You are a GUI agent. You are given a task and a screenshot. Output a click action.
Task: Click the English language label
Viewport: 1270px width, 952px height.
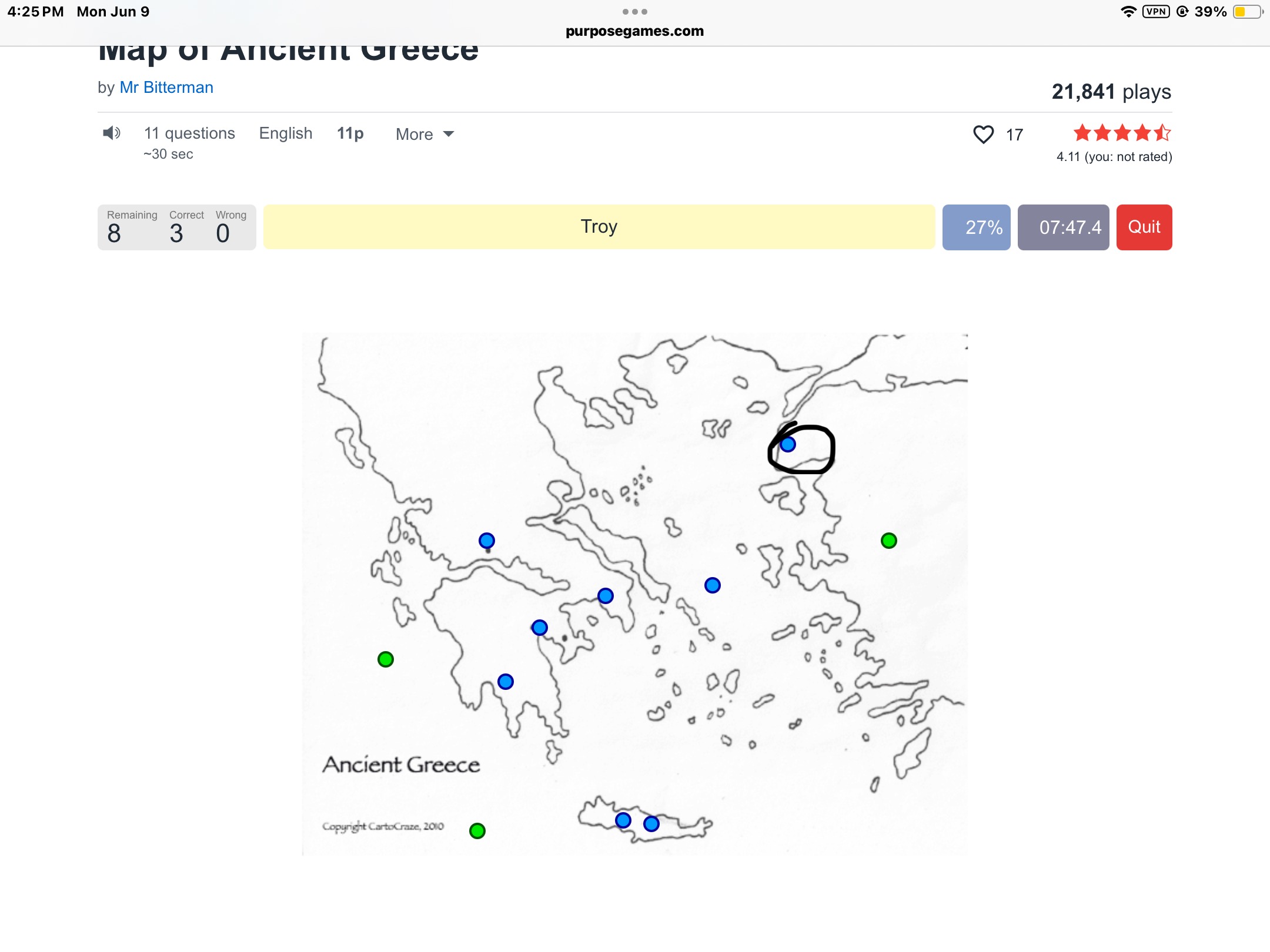click(x=286, y=133)
